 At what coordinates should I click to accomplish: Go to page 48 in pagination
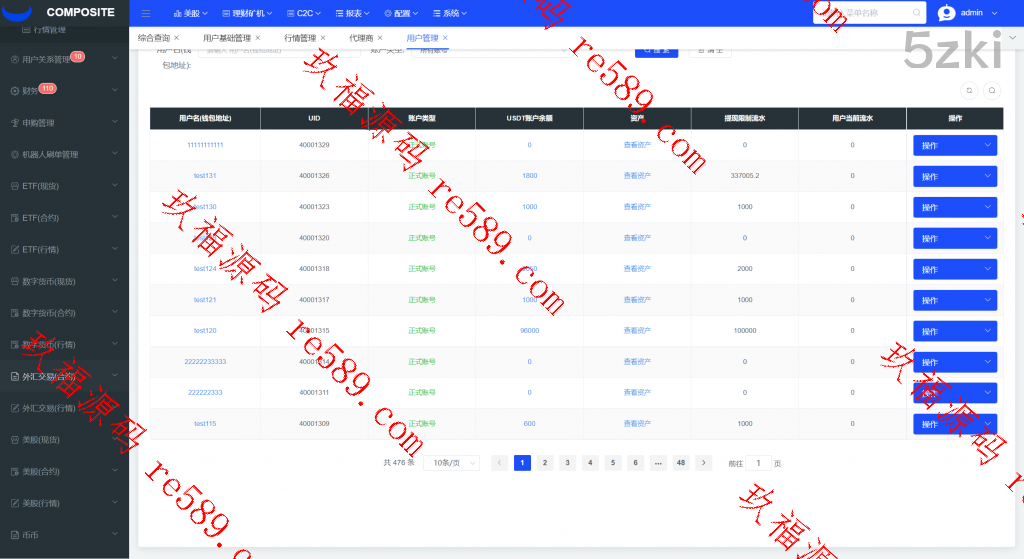[681, 463]
